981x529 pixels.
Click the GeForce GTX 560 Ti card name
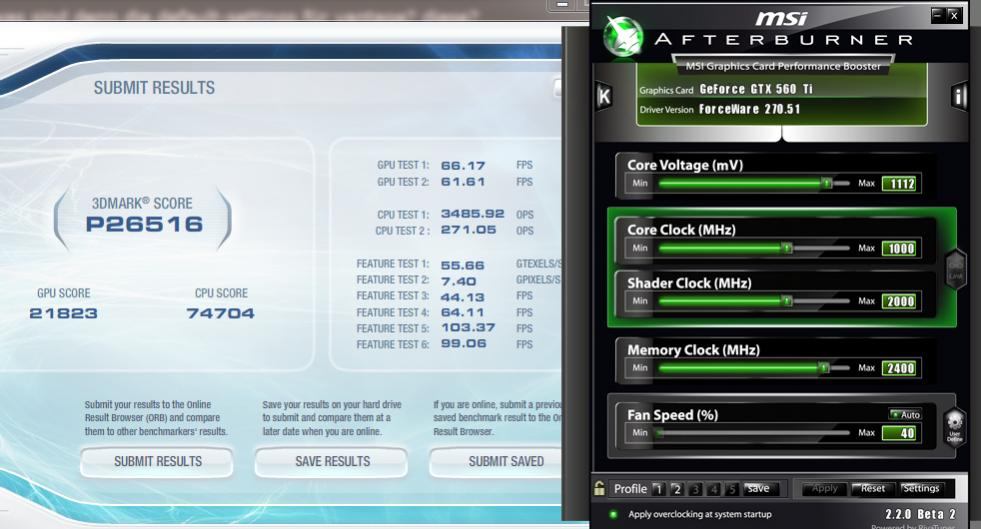(756, 89)
